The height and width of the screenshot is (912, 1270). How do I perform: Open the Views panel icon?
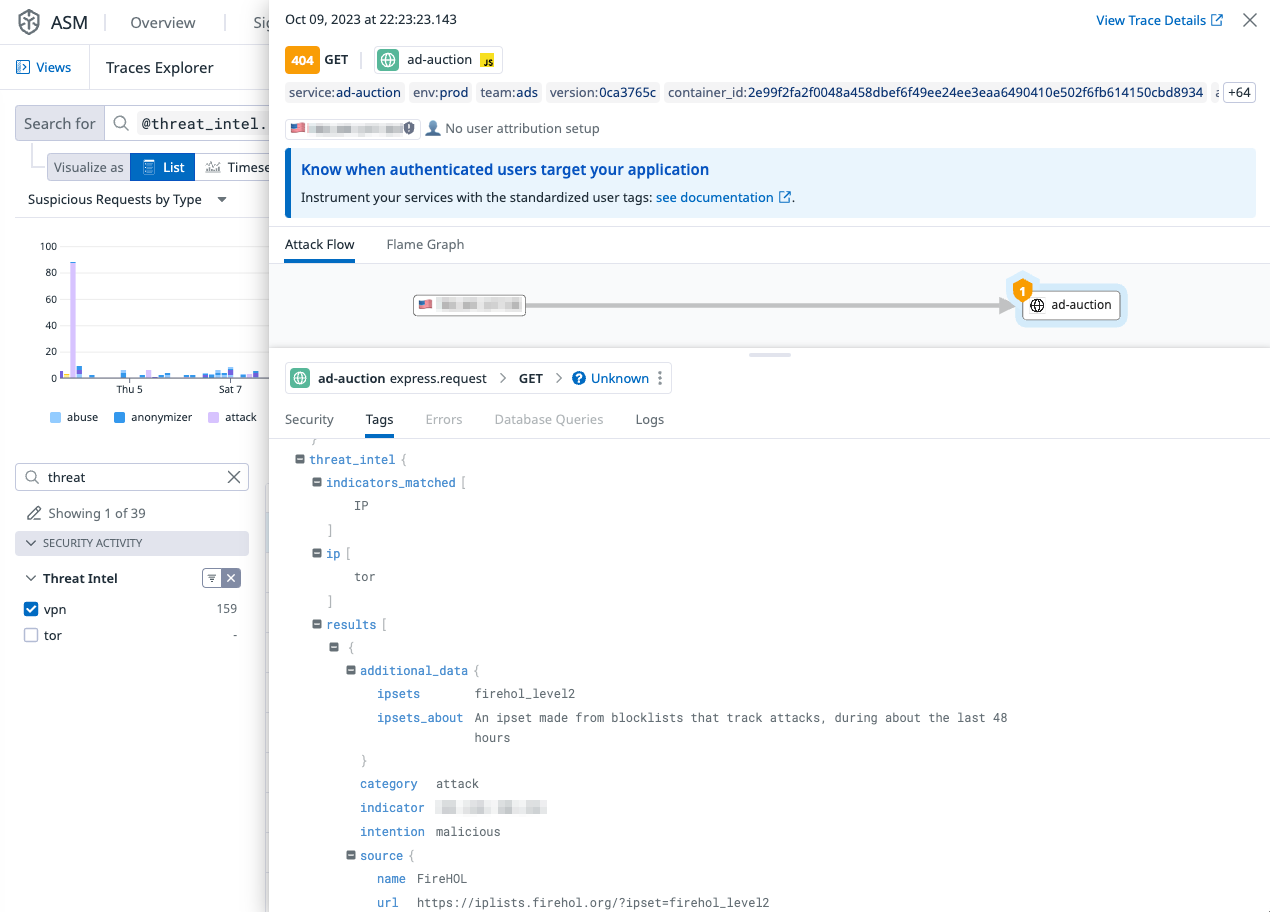tap(22, 67)
